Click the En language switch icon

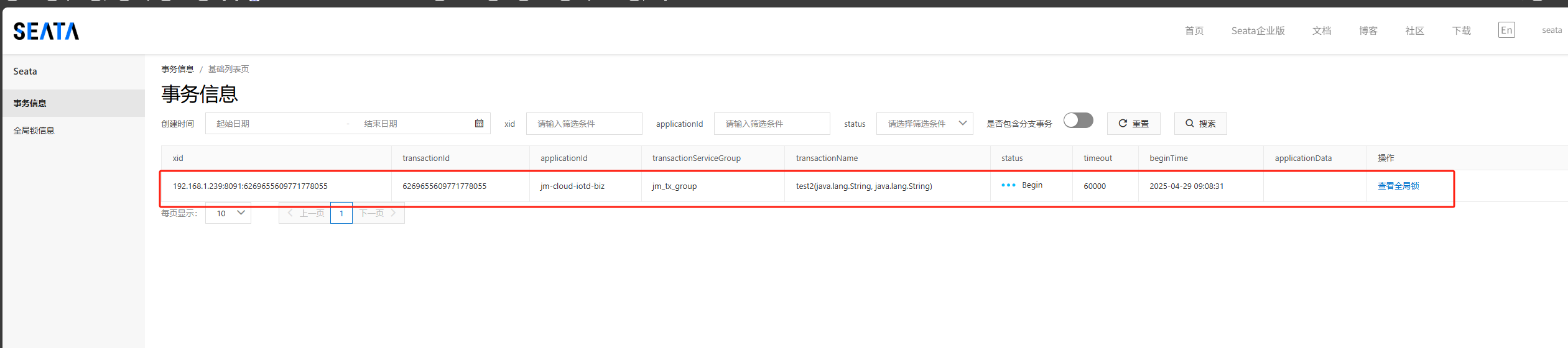click(1506, 30)
